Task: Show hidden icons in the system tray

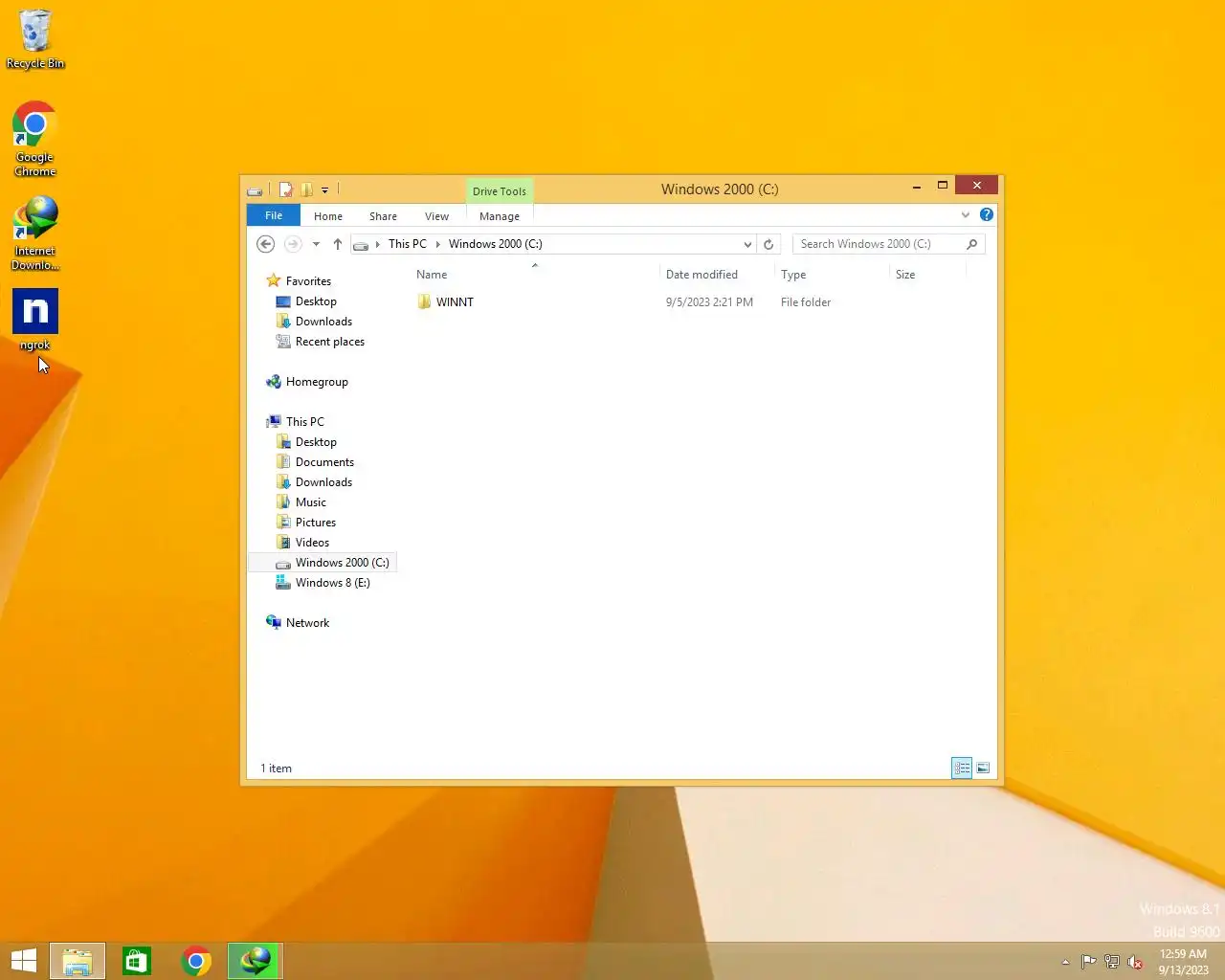Action: 1065,962
